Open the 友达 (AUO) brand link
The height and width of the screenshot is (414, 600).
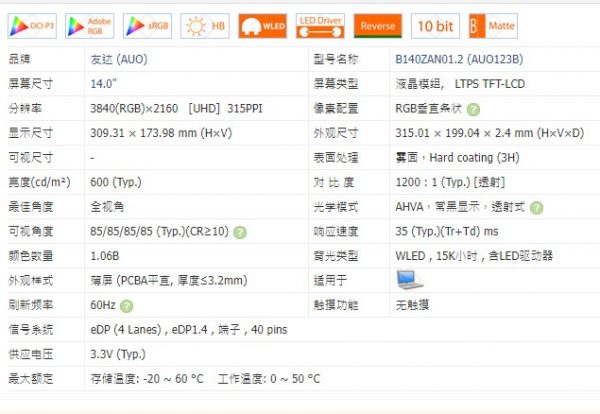tap(119, 59)
